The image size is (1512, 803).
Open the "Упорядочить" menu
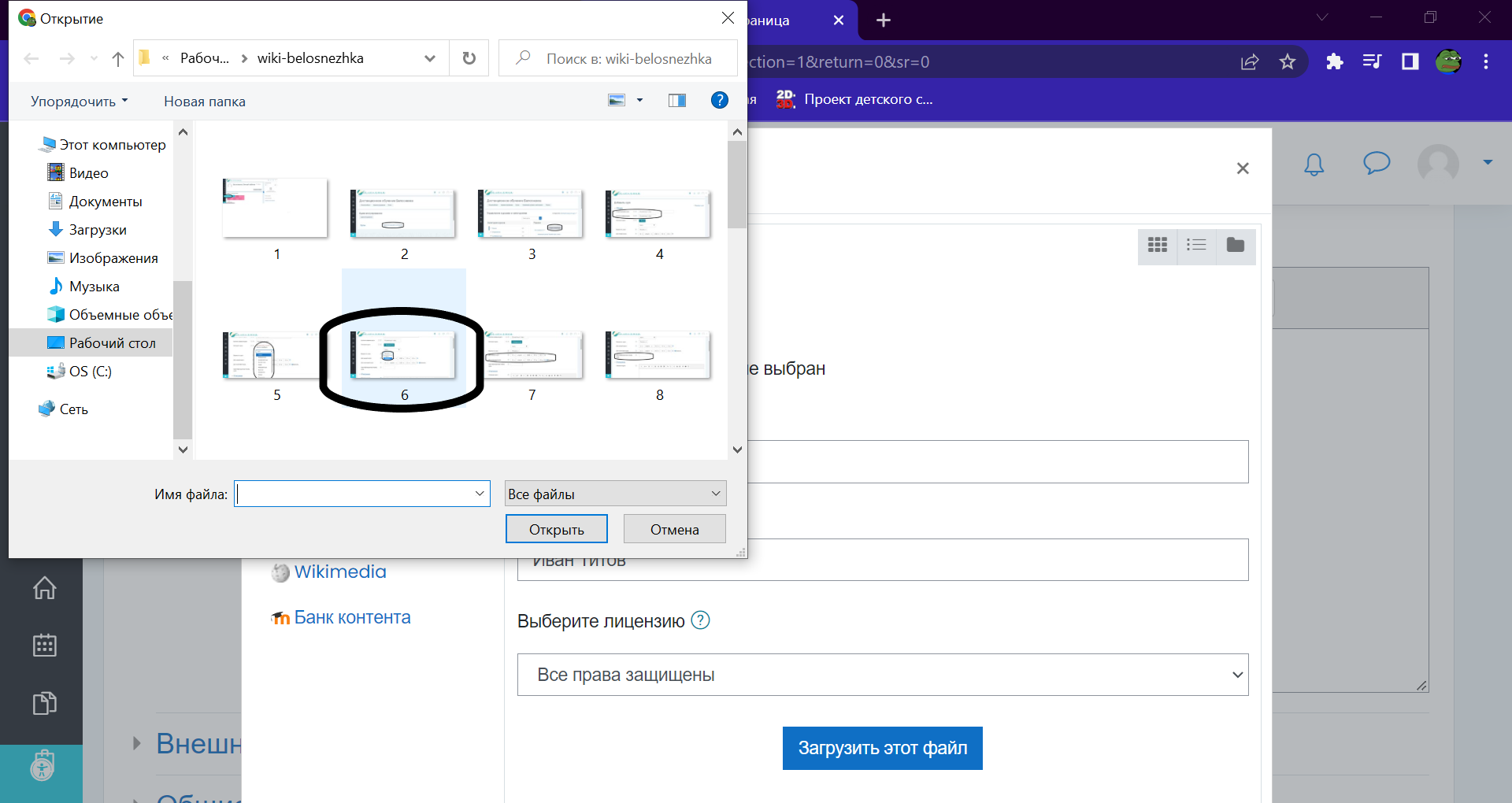tap(79, 101)
